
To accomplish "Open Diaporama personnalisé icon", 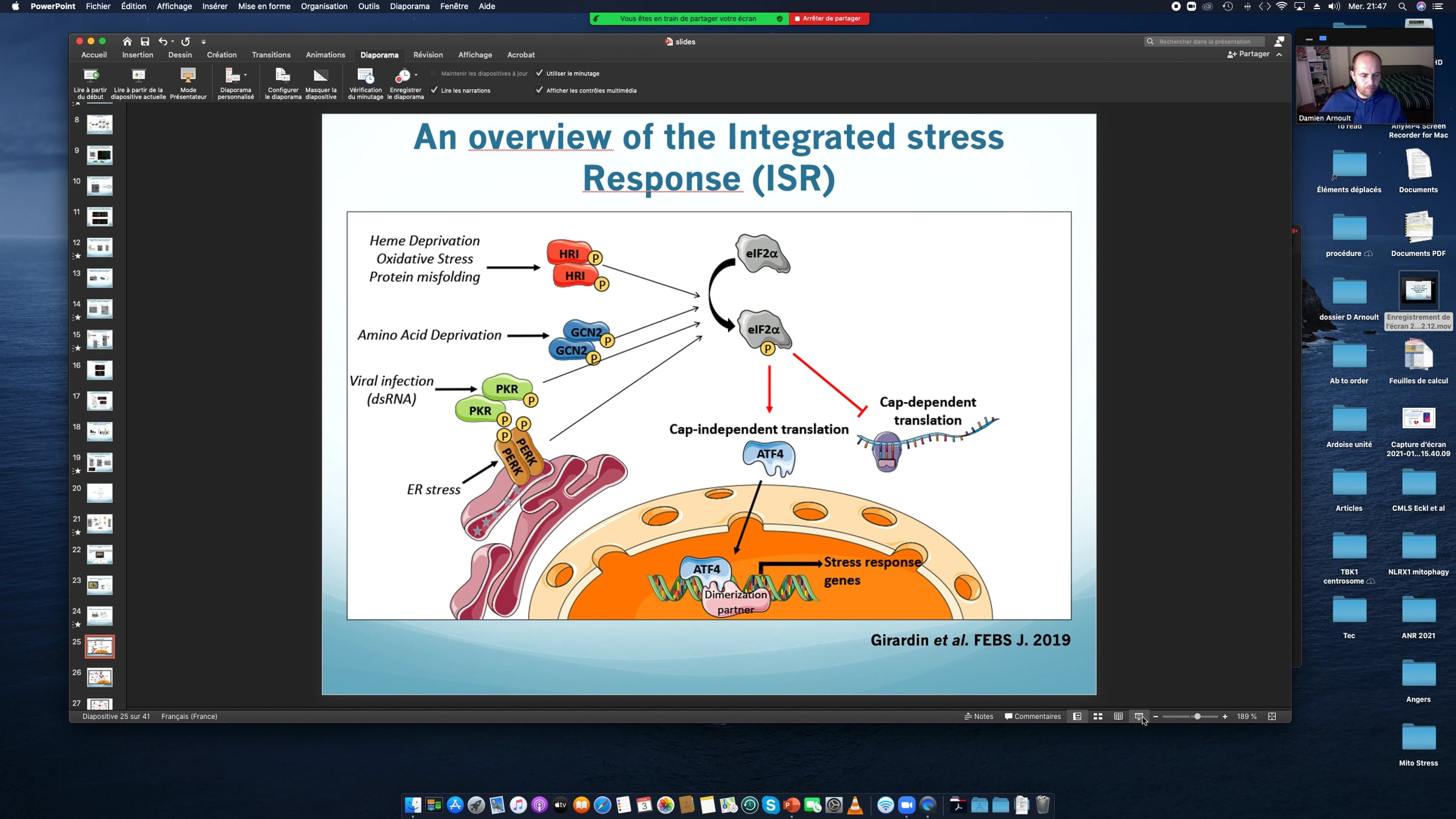I will click(232, 76).
